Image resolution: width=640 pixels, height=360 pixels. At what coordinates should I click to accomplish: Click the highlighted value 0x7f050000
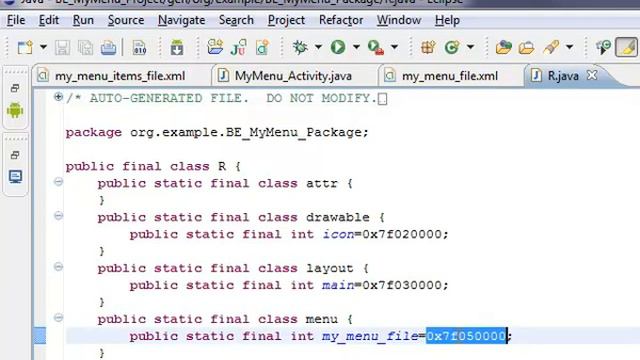point(466,336)
